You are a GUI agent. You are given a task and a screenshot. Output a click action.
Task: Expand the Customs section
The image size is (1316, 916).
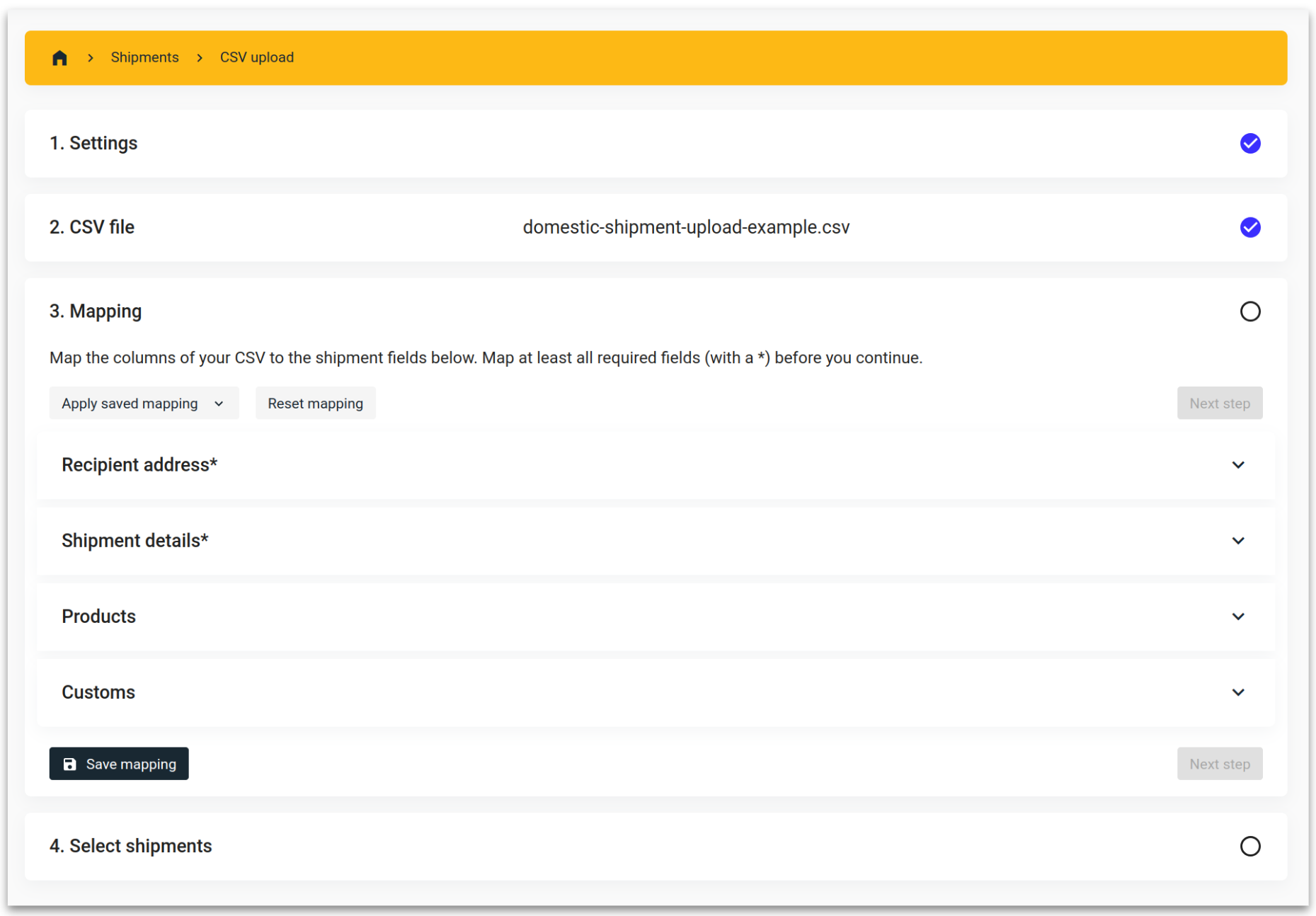point(1239,692)
